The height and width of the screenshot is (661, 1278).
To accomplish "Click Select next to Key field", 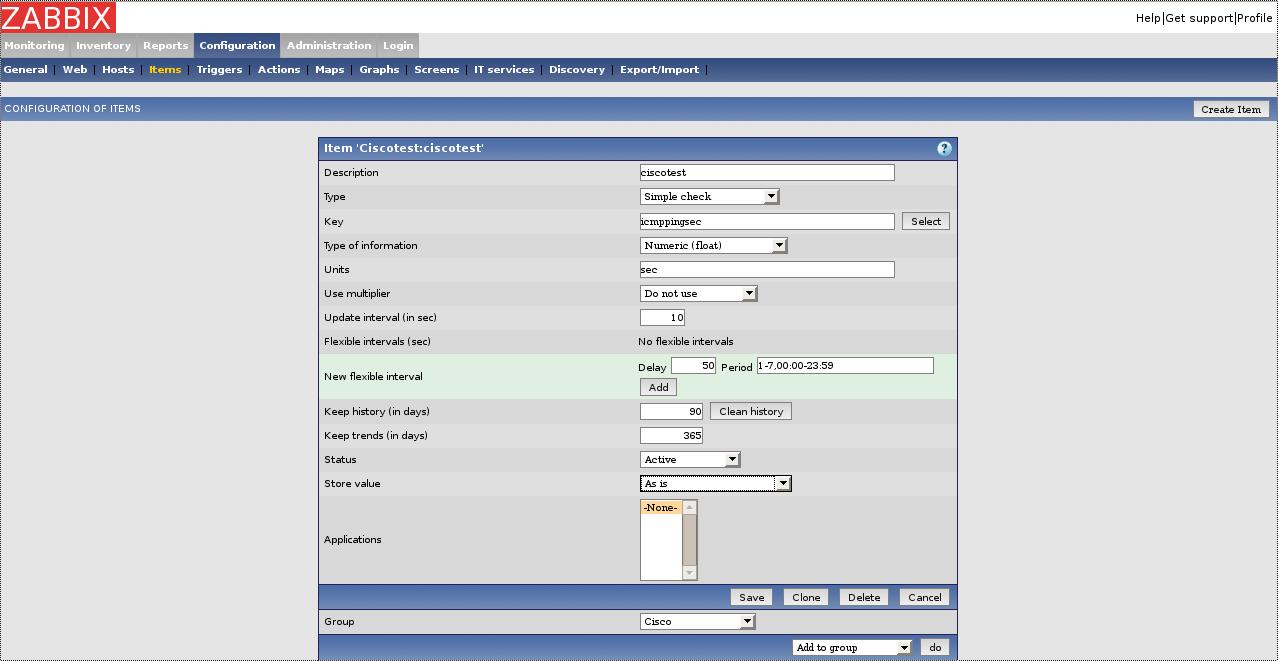I will click(x=925, y=221).
